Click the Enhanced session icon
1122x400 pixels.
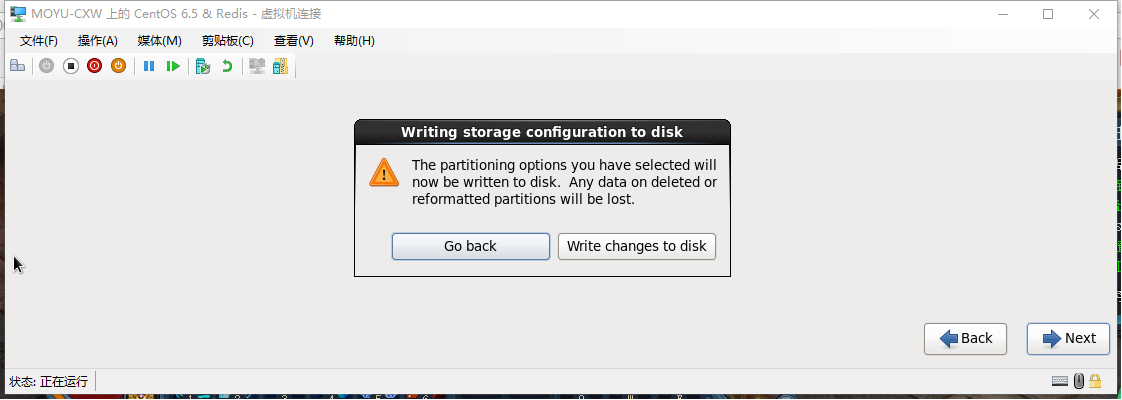pyautogui.click(x=257, y=66)
